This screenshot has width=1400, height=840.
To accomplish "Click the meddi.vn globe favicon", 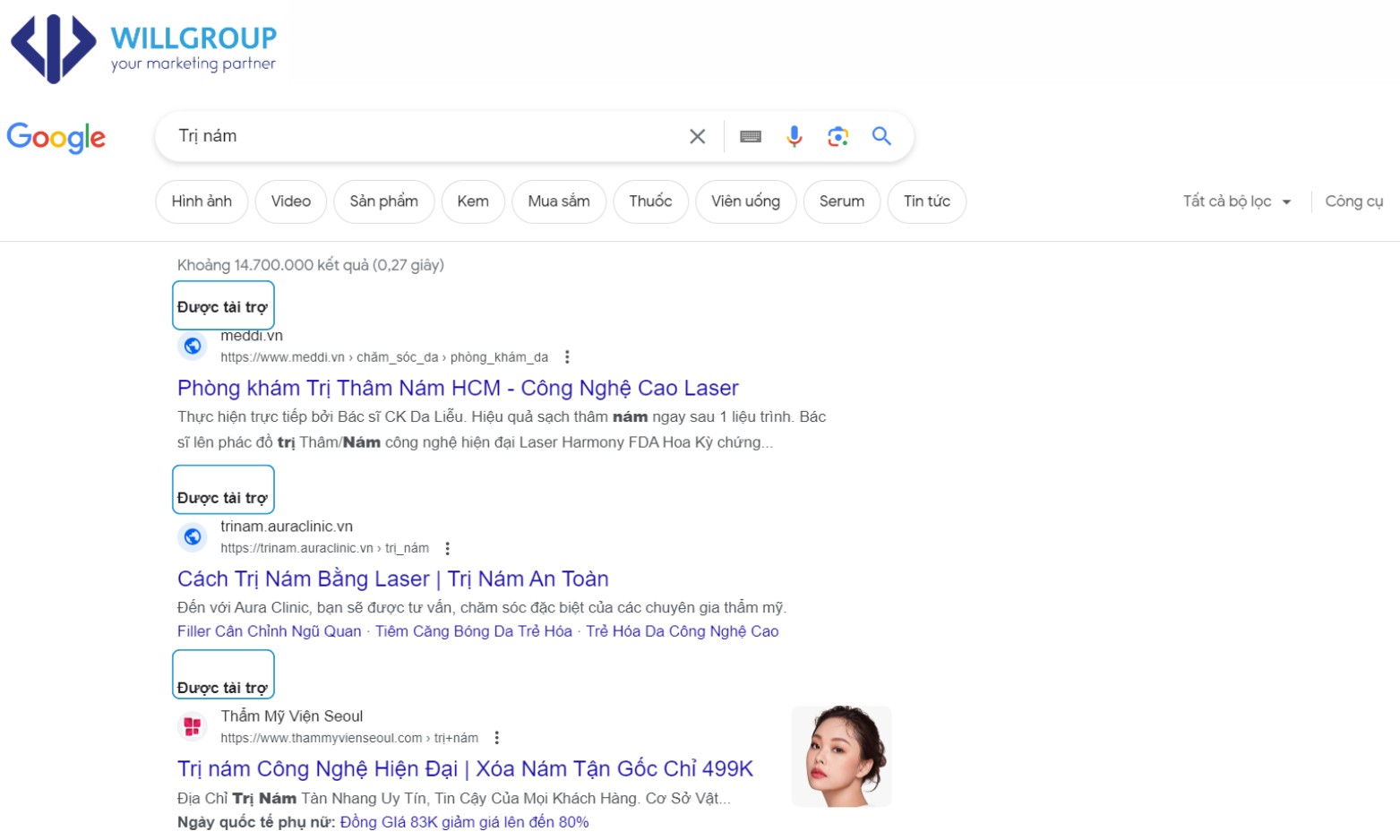I will pos(193,346).
